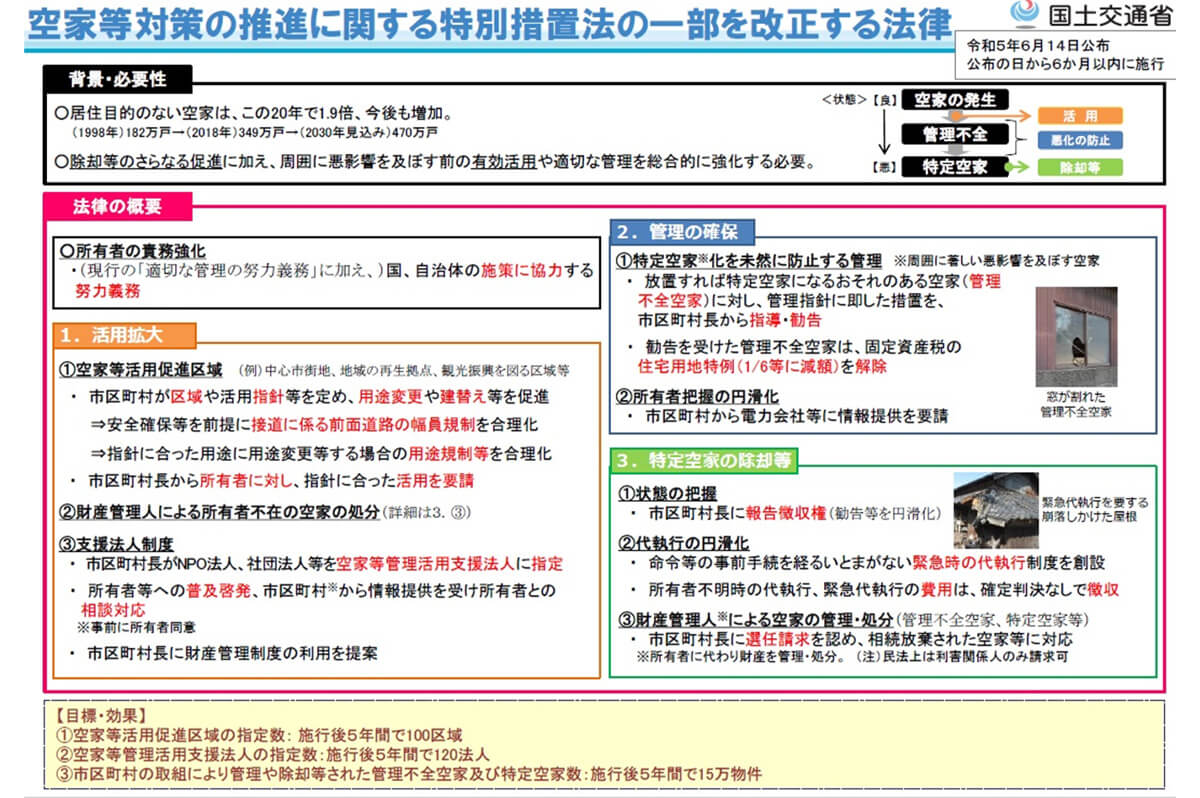
Task: Click the heading ②財産管理人による所有者不在の空家の処分
Action: pos(219,512)
